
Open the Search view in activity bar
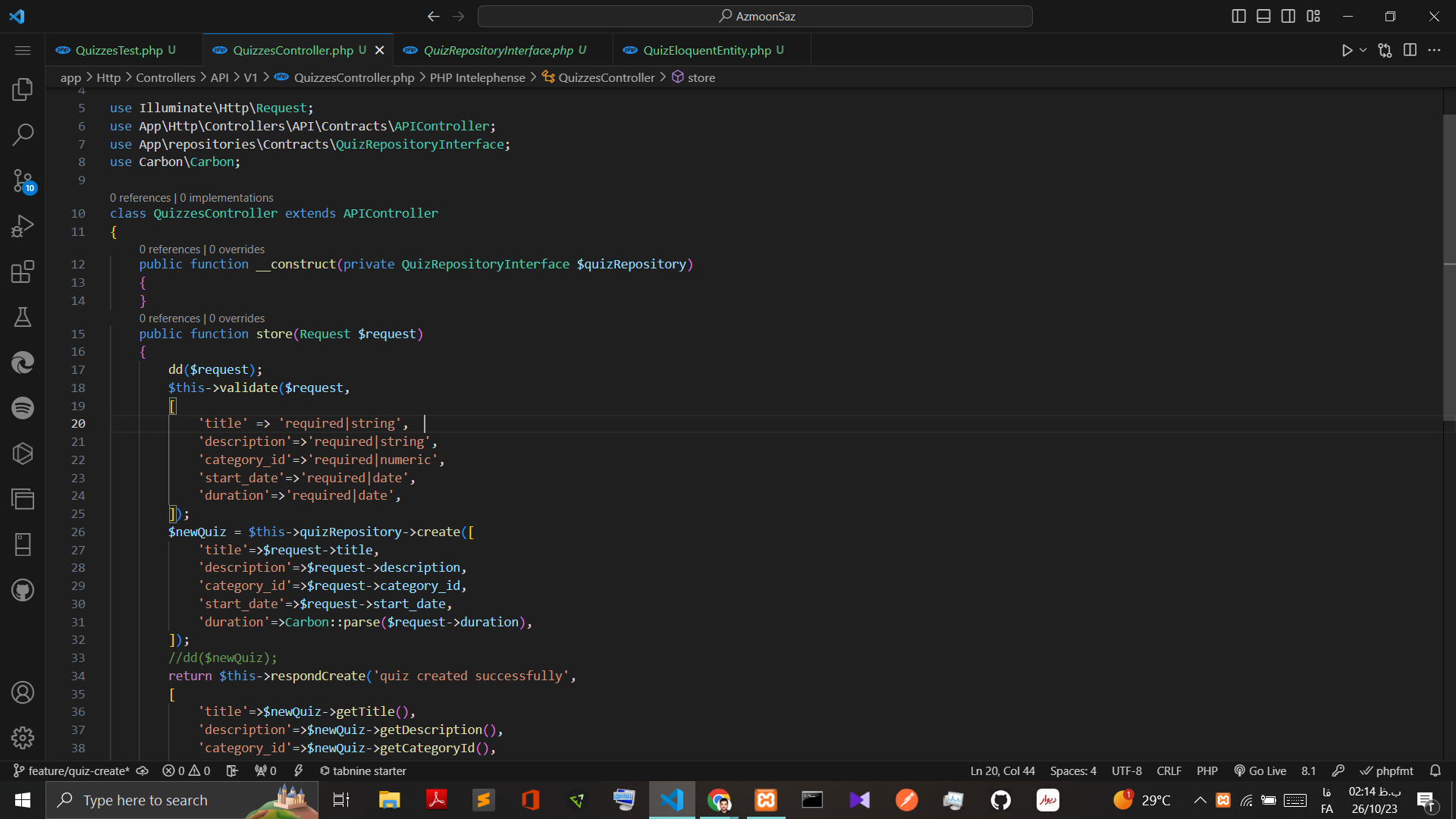(23, 135)
